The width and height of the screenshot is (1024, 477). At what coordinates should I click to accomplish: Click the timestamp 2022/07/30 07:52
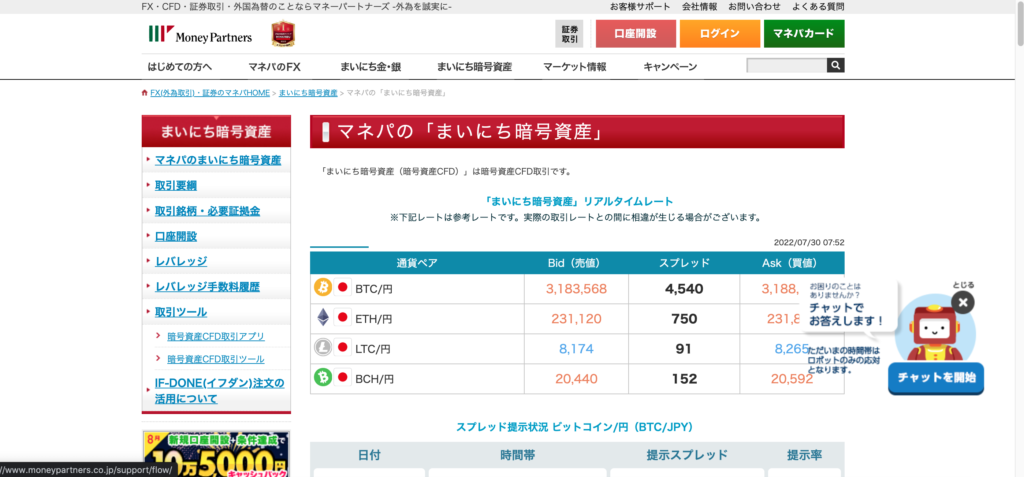tap(809, 242)
